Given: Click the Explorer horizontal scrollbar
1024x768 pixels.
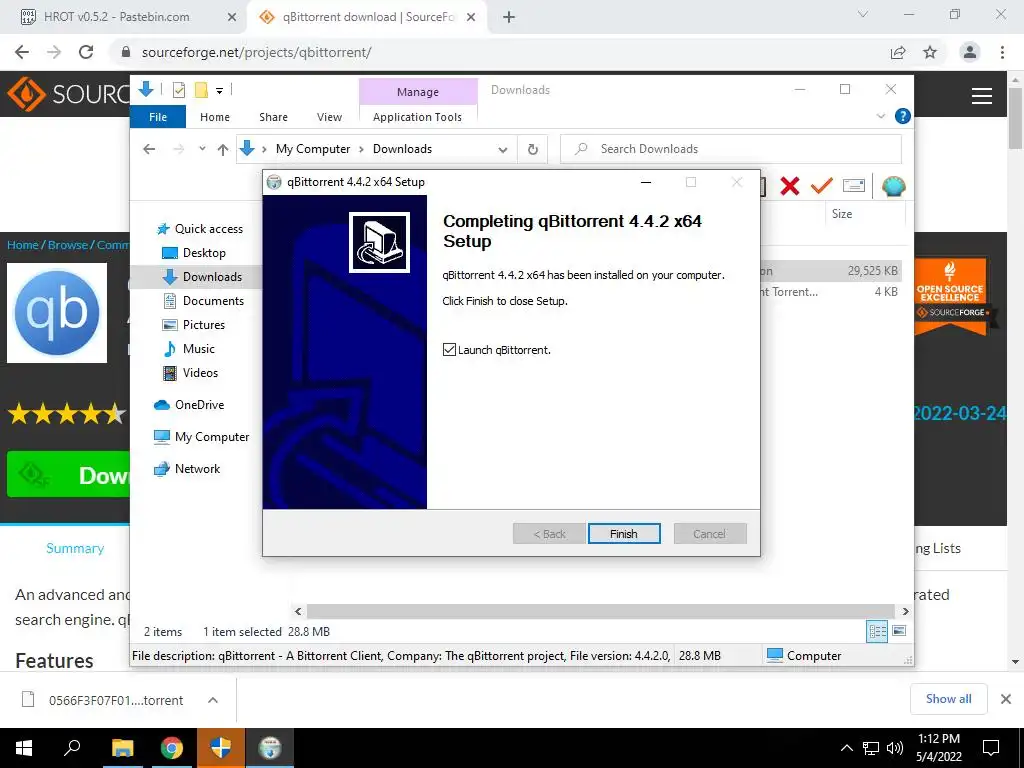Looking at the screenshot, I should (x=600, y=611).
